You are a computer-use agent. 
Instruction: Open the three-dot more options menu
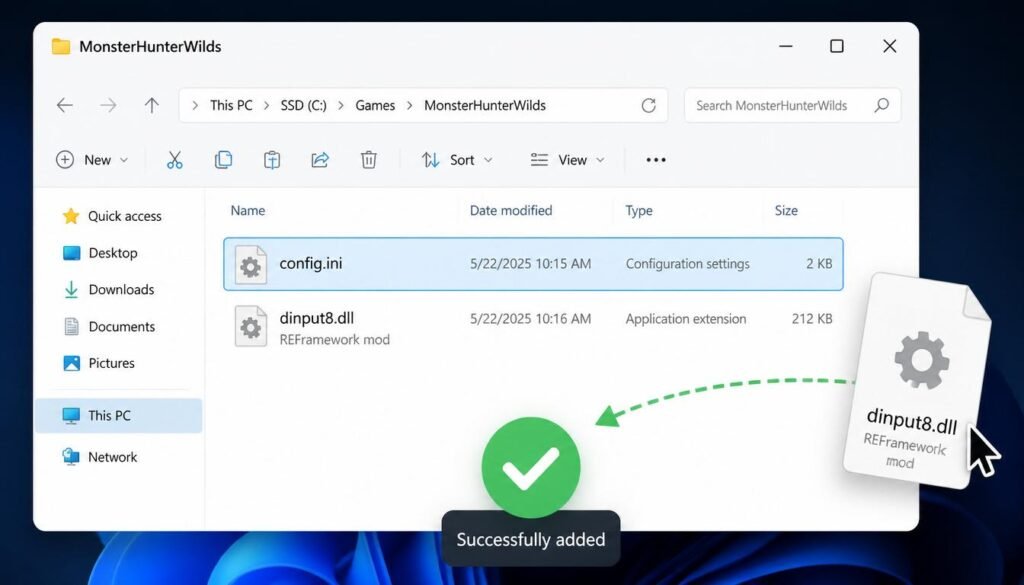[x=656, y=160]
